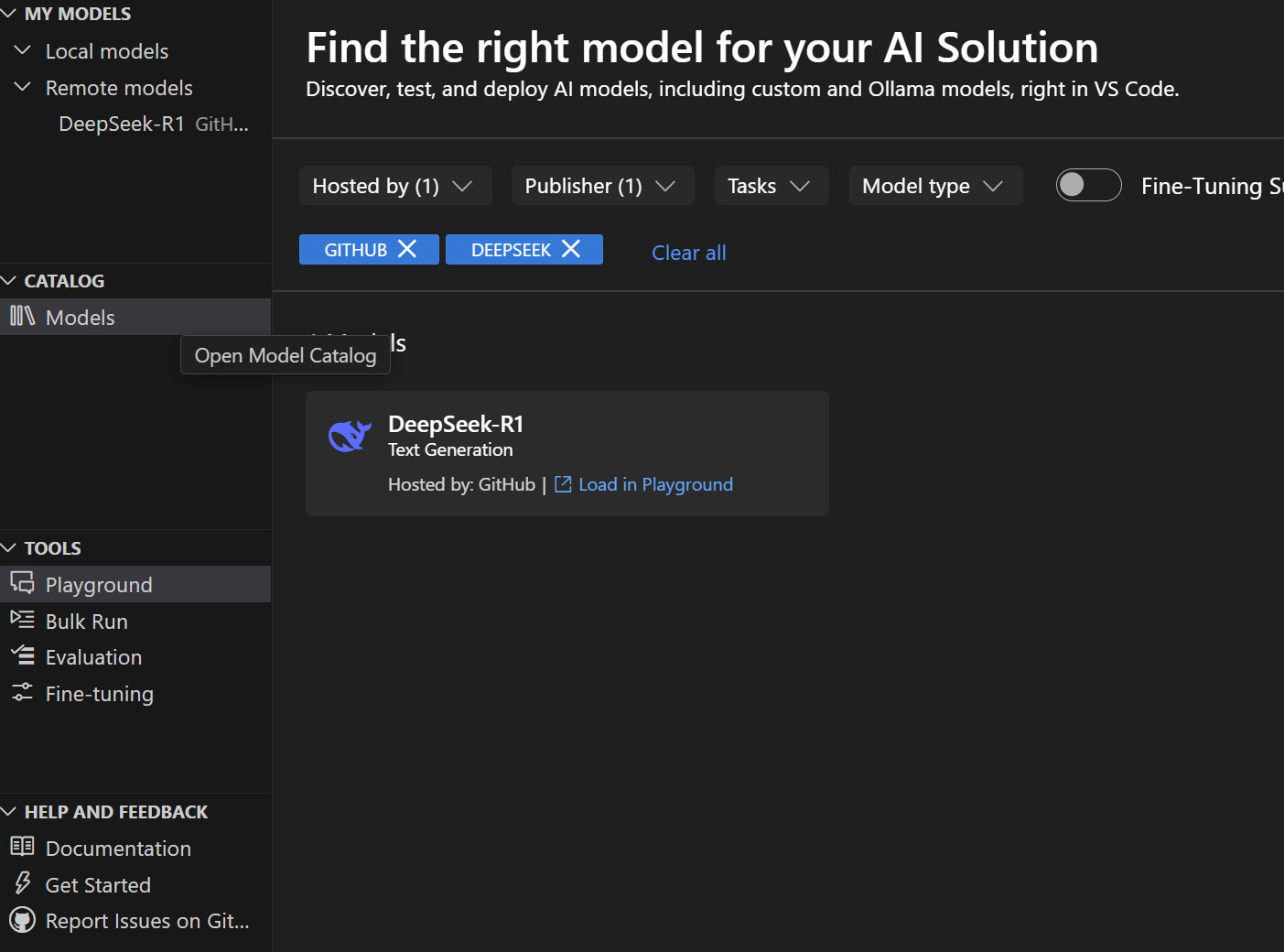Click the Hosted by: GitHub text
Viewport: 1284px width, 952px height.
[x=461, y=484]
